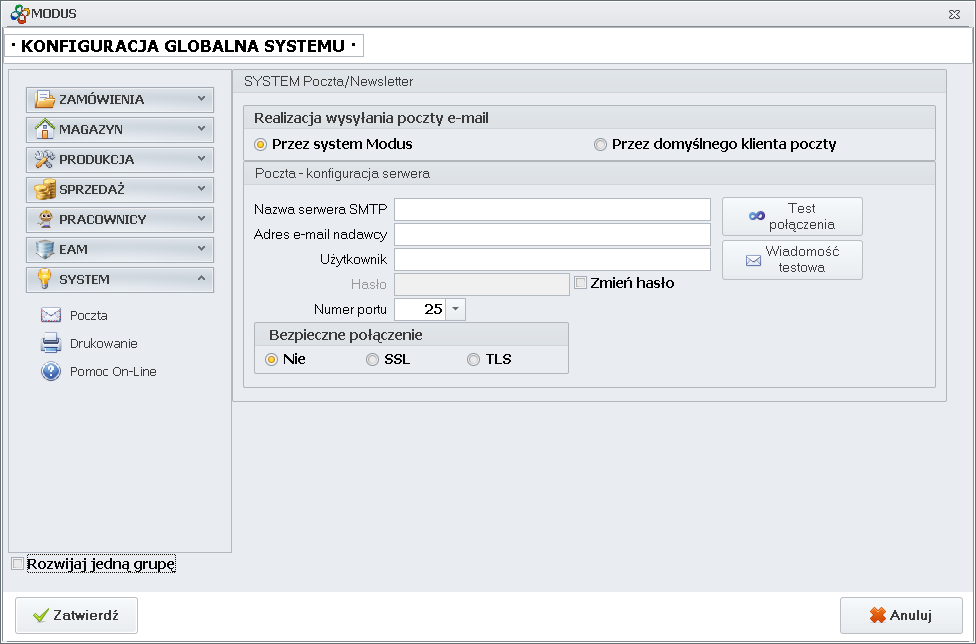Image resolution: width=976 pixels, height=644 pixels.
Task: Open the Poczta settings item
Action: (88, 315)
